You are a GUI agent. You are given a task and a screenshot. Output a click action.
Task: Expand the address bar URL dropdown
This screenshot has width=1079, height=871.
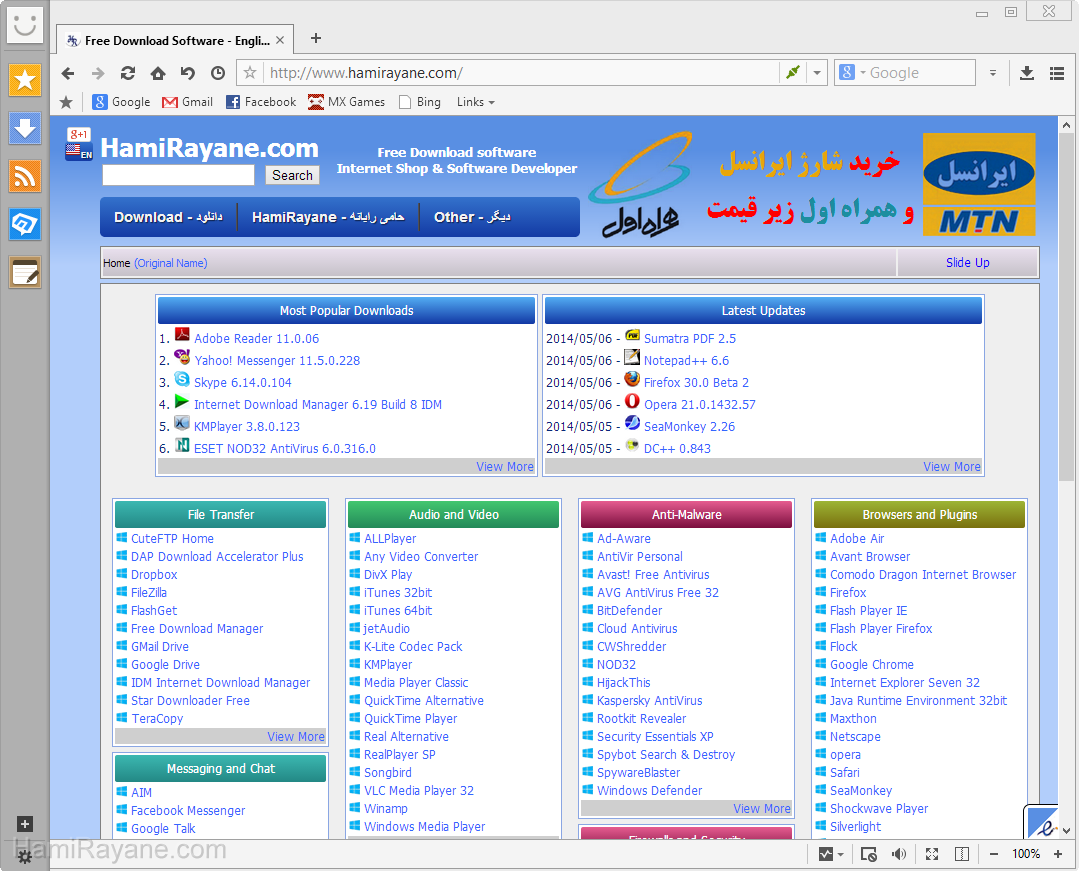[817, 73]
